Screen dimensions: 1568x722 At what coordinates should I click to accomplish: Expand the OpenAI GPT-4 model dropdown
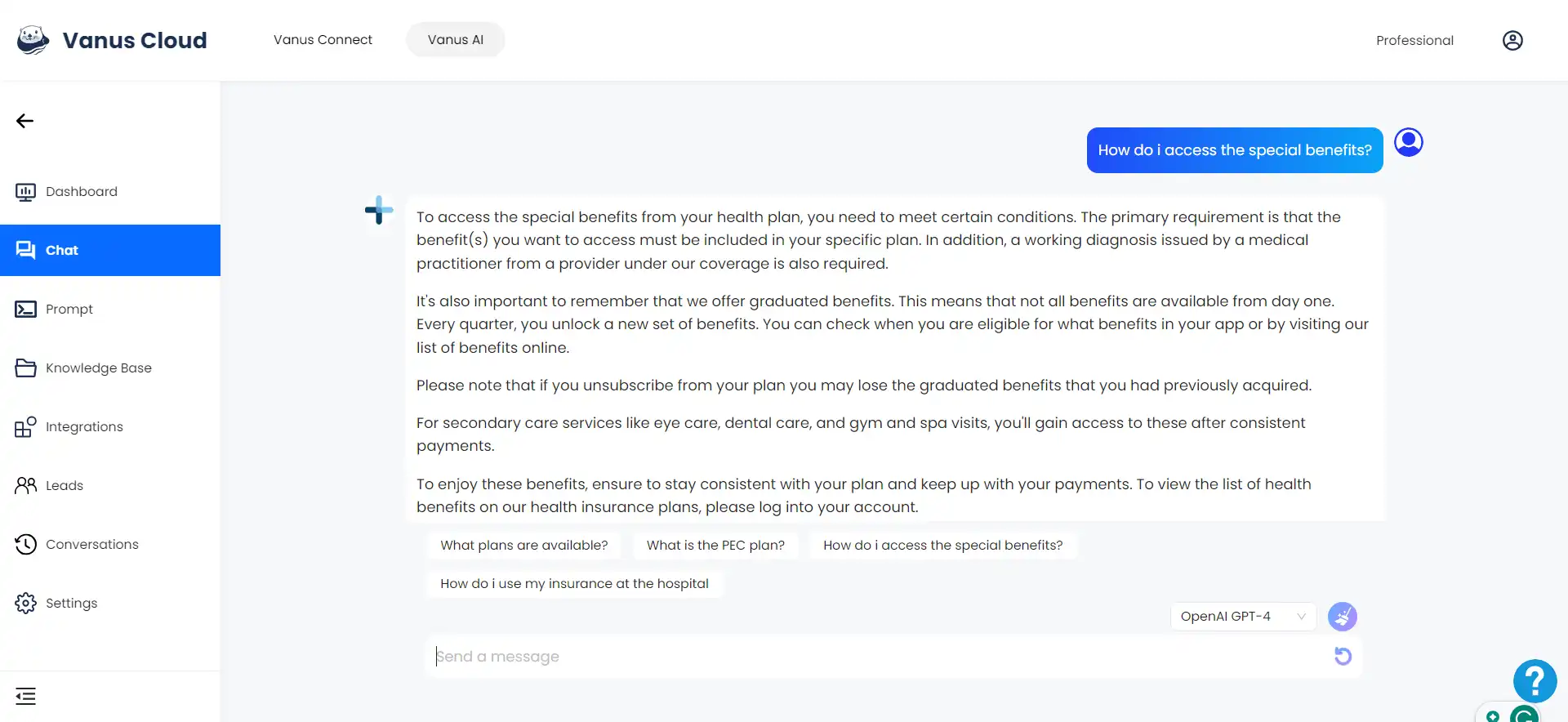pyautogui.click(x=1243, y=617)
